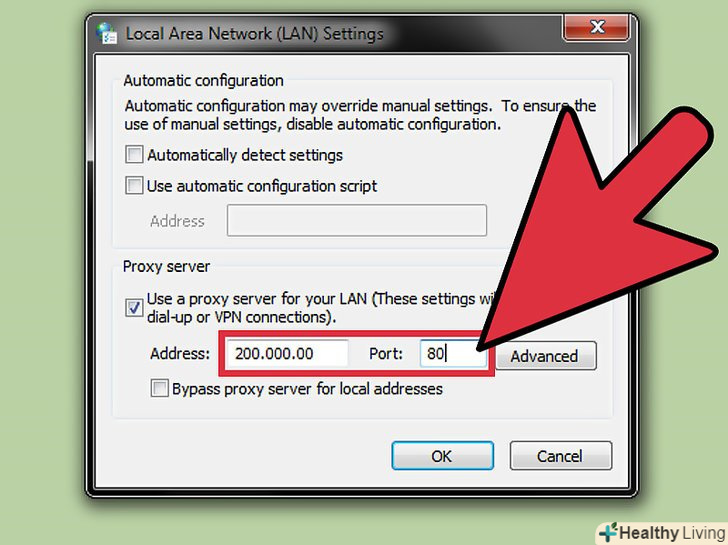Confirm settings with OK button
The height and width of the screenshot is (545, 728).
pyautogui.click(x=442, y=456)
